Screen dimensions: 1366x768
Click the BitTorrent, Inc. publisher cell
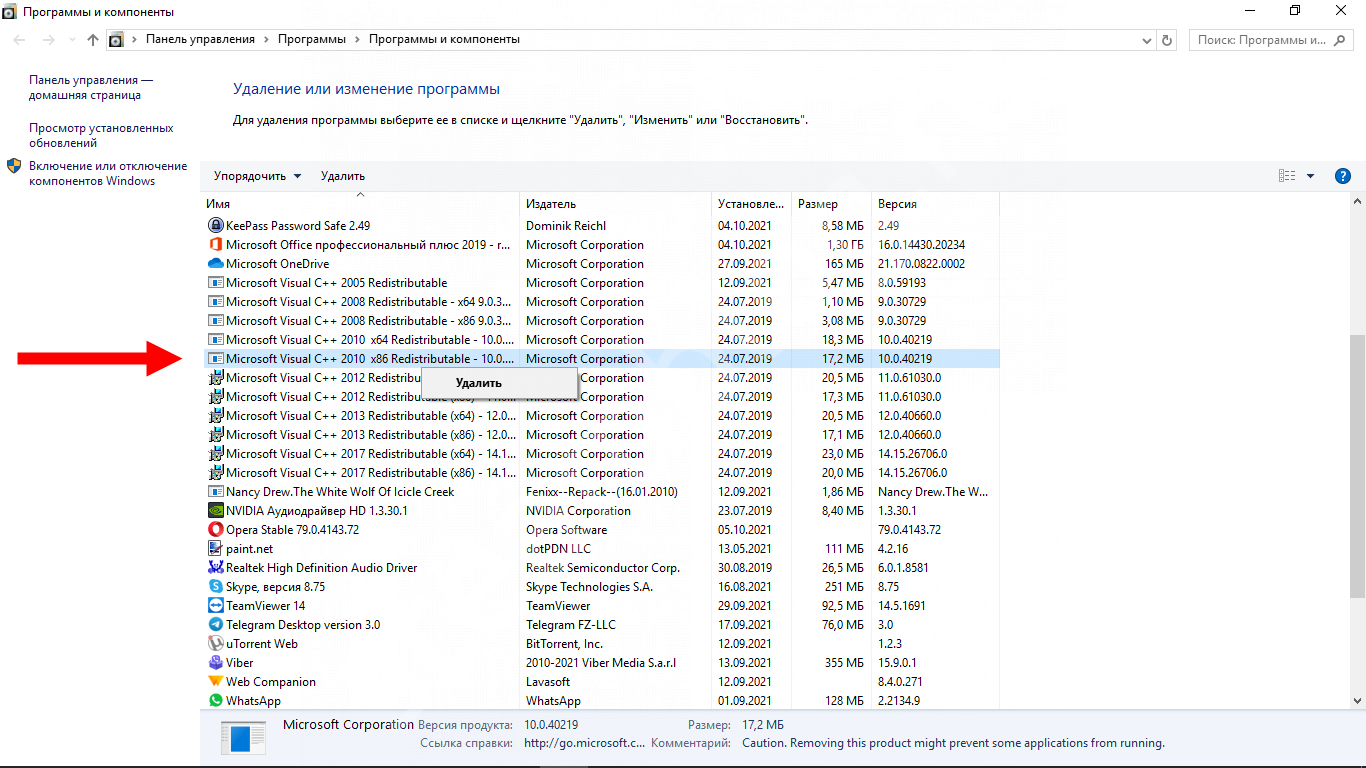[x=565, y=644]
